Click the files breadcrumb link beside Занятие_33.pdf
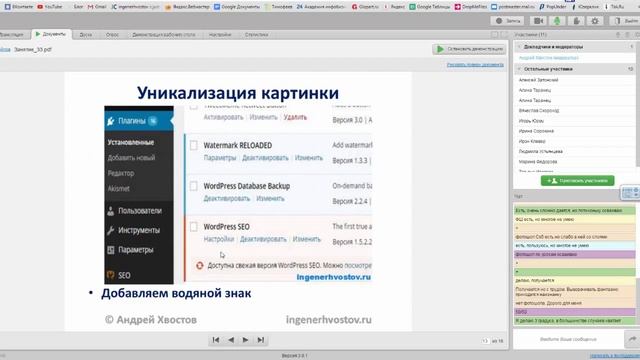Screen dimensions: 640x360 (x=5, y=49)
